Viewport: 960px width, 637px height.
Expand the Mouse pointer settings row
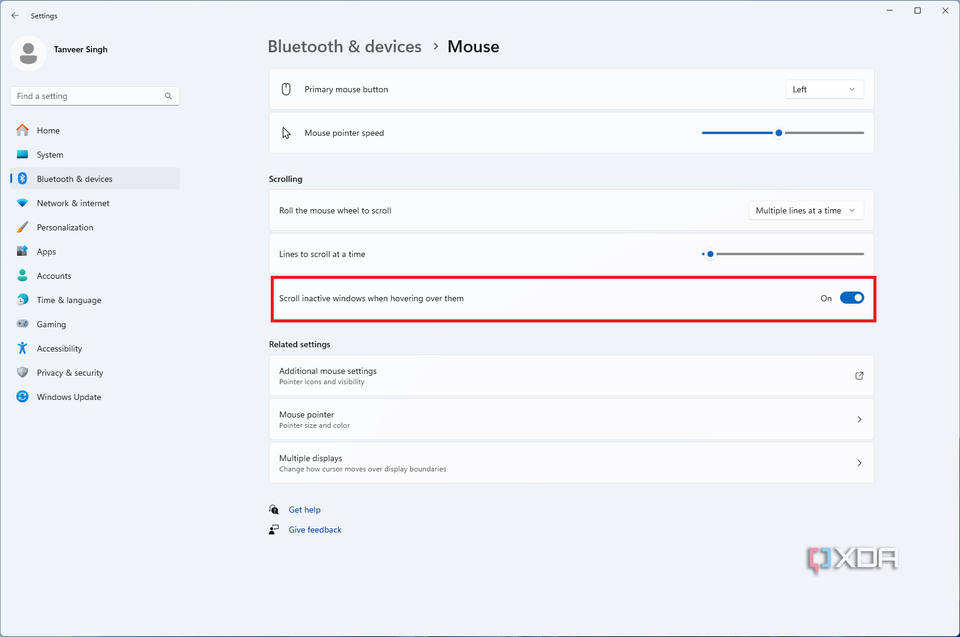570,419
